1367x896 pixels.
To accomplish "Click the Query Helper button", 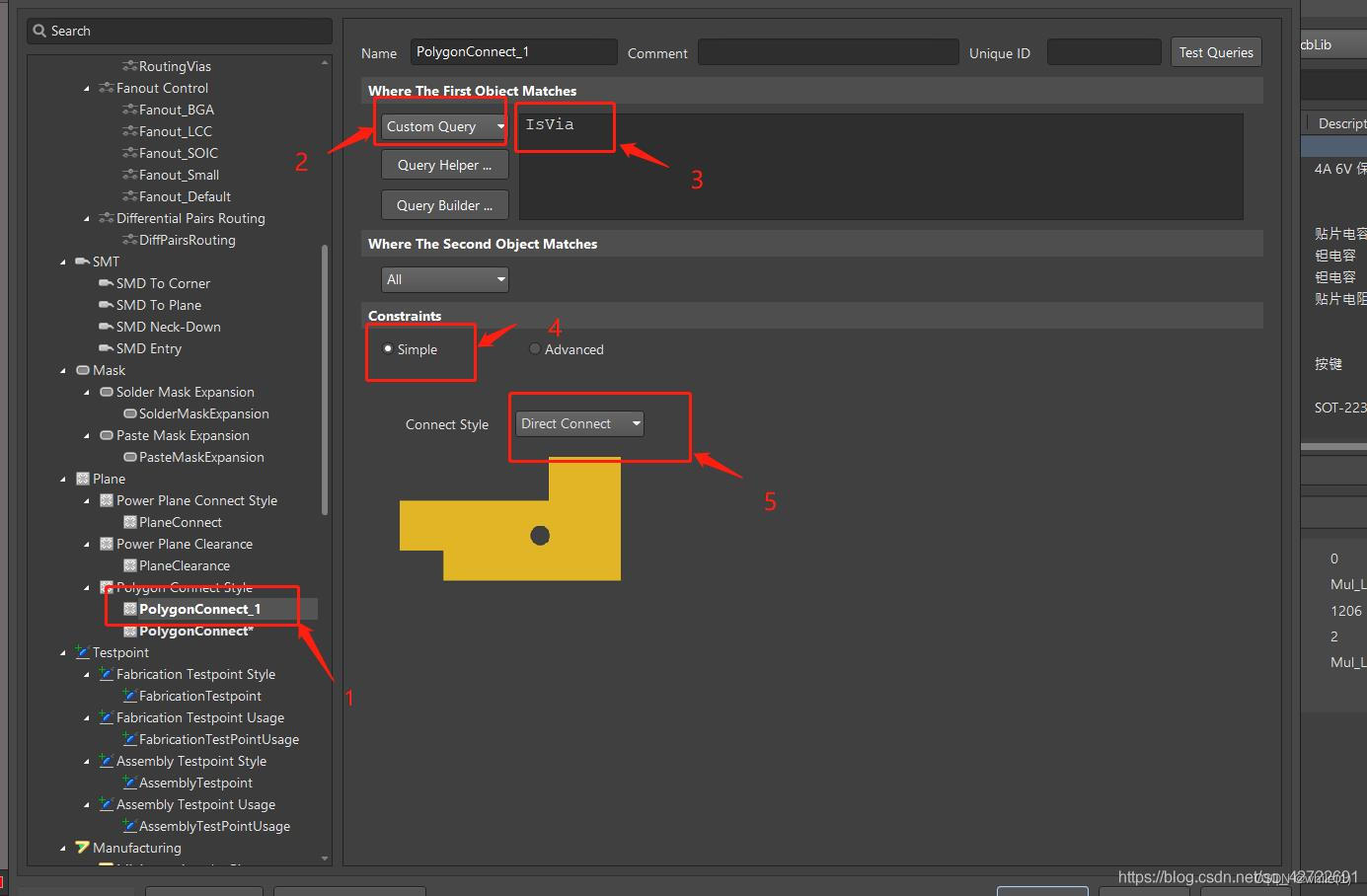I will click(444, 165).
